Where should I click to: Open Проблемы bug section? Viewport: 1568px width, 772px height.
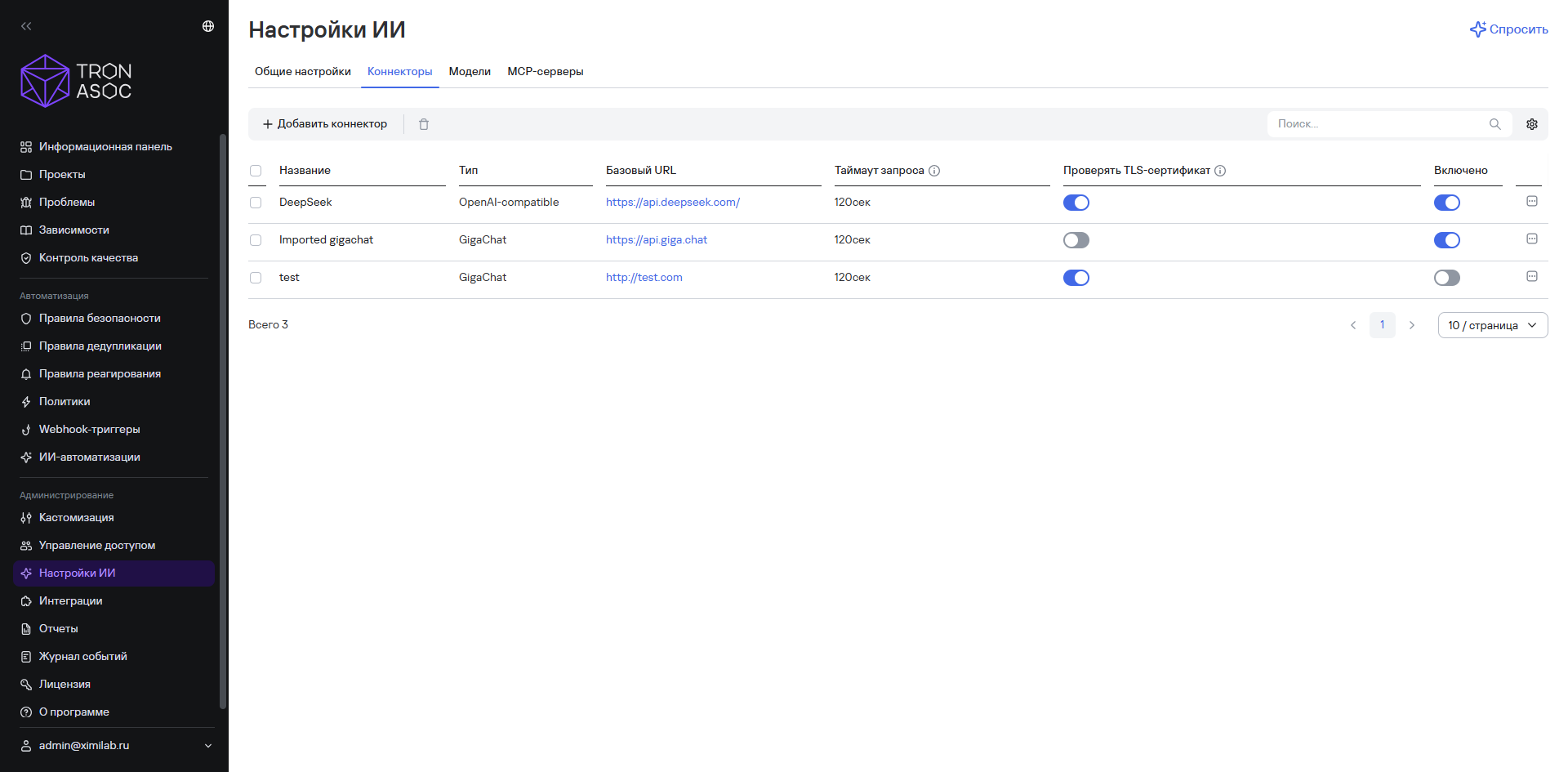coord(114,203)
